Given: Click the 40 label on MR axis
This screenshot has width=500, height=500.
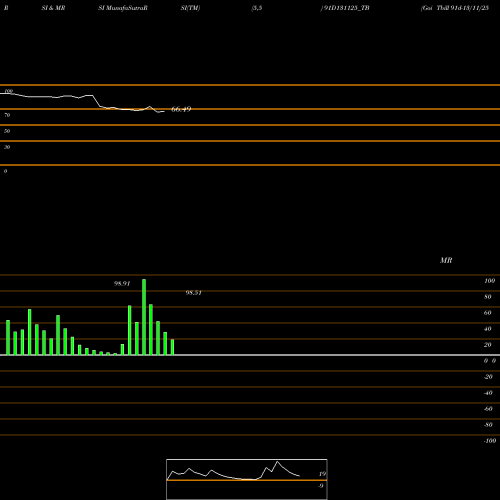Looking at the screenshot, I should tap(488, 329).
